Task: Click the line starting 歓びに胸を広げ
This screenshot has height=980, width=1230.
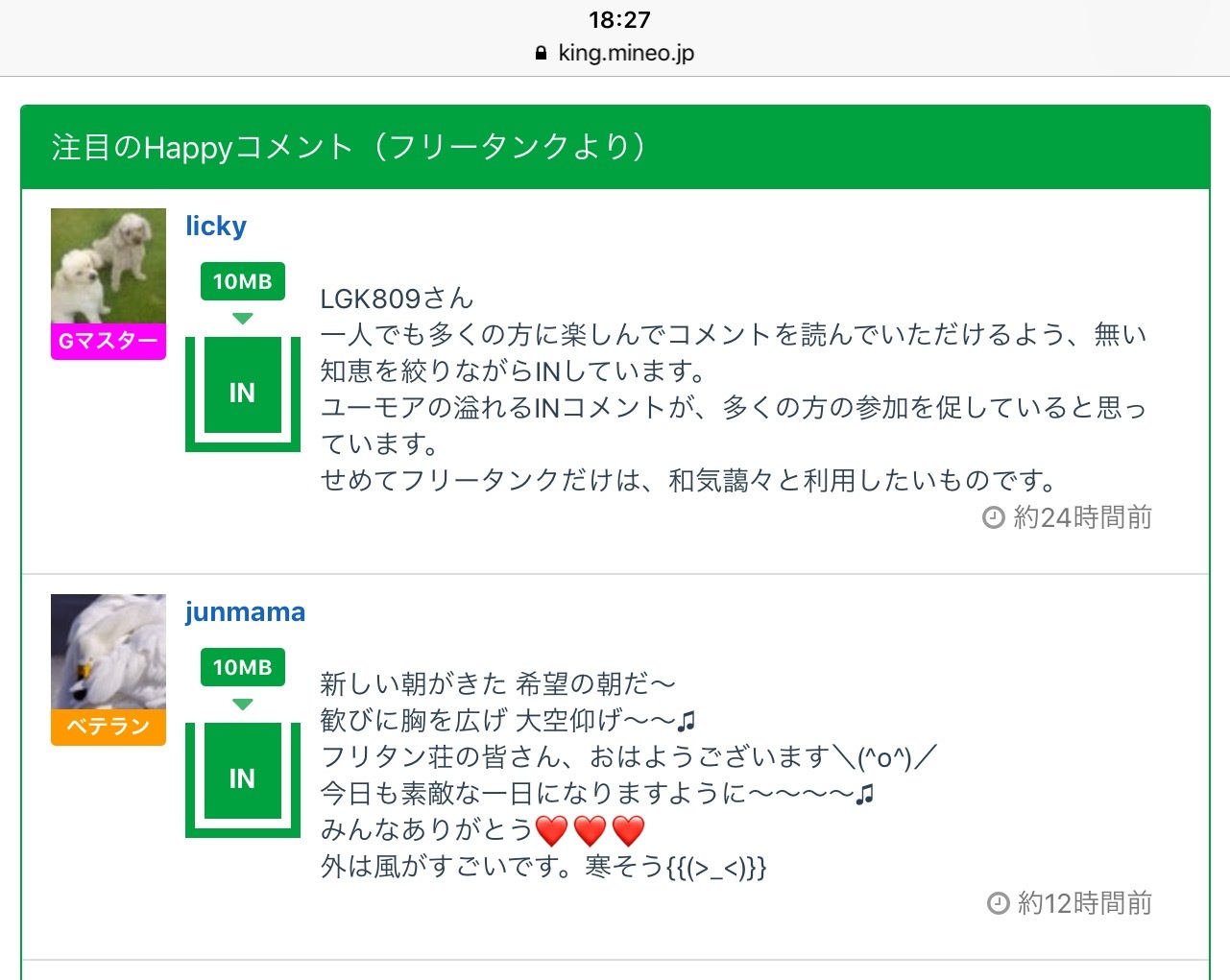Action: coord(508,720)
